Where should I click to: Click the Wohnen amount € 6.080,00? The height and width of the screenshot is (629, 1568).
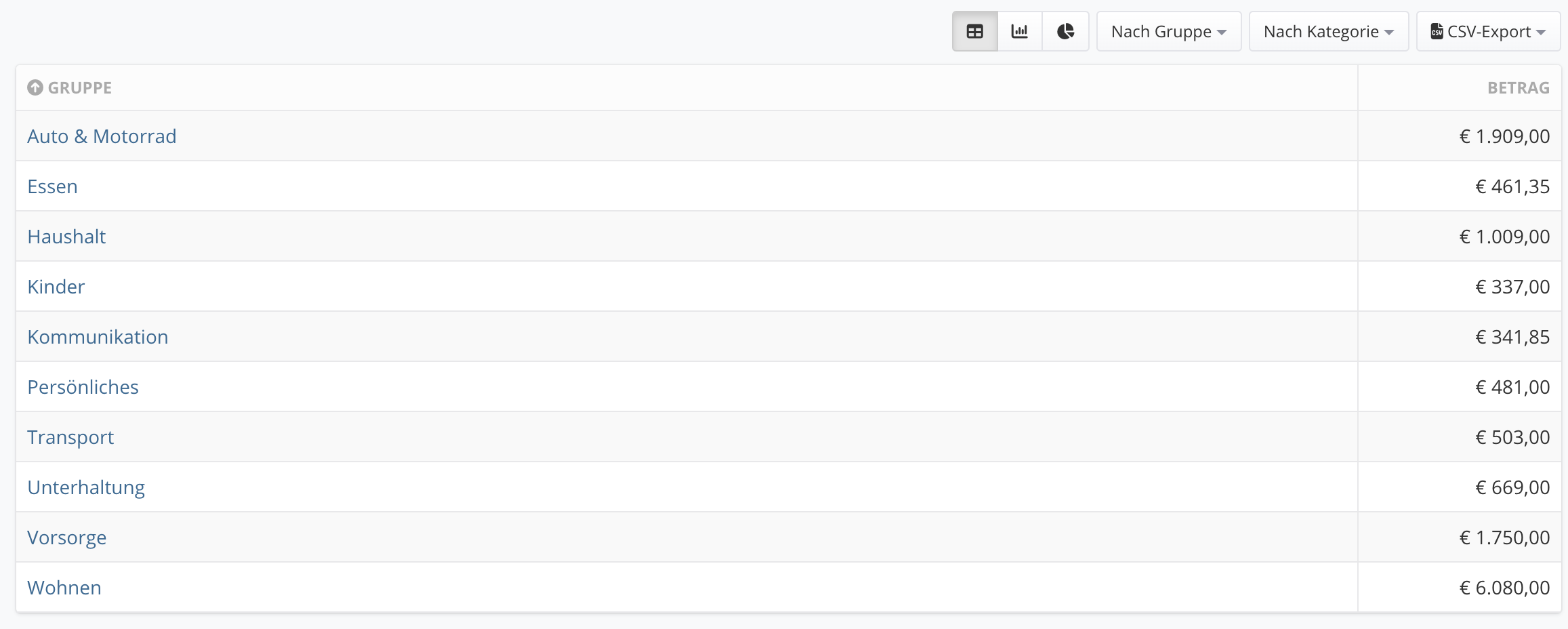pyautogui.click(x=1504, y=588)
